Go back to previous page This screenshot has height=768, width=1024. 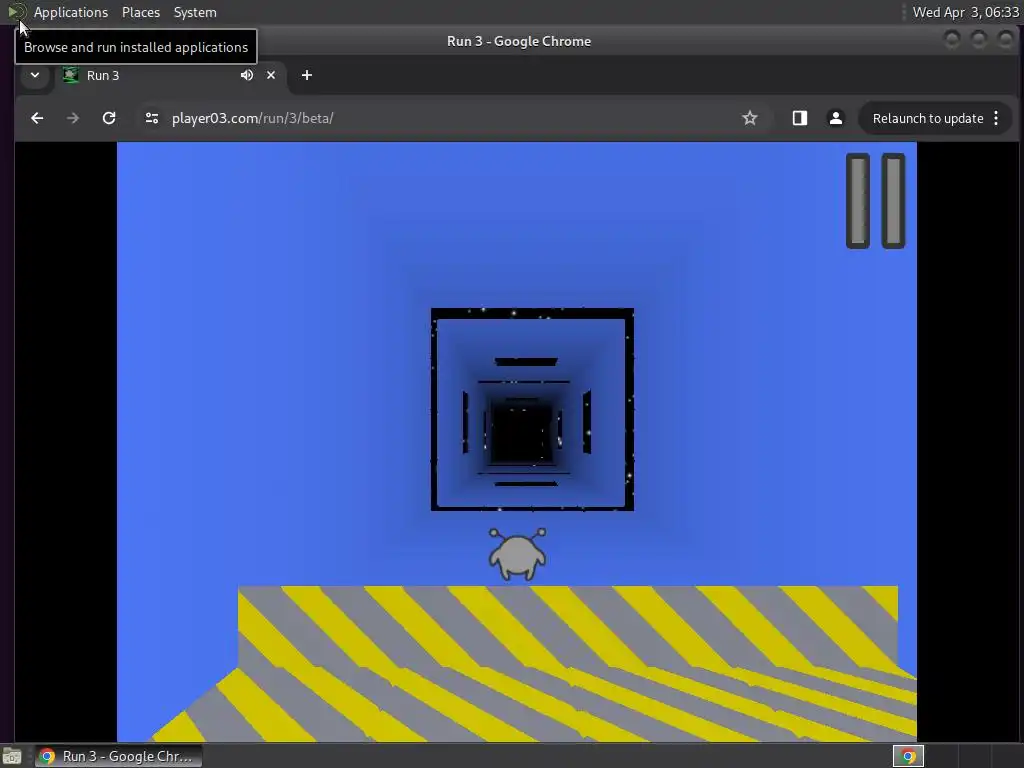[x=37, y=118]
